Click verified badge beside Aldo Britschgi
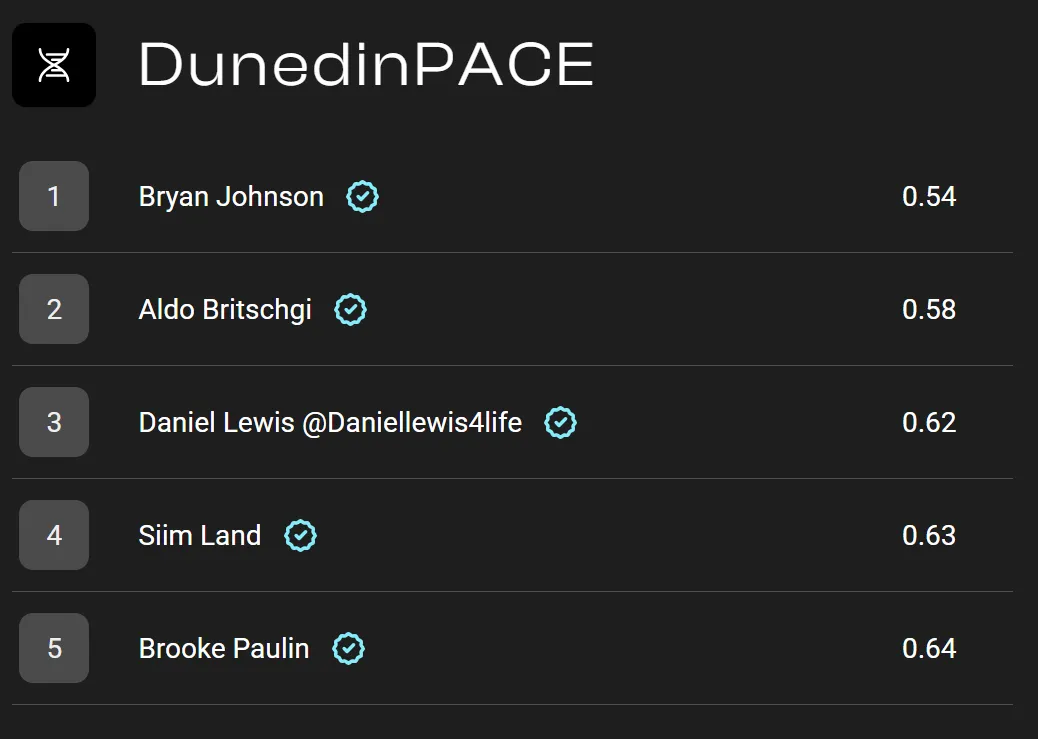The width and height of the screenshot is (1038, 739). [x=350, y=309]
